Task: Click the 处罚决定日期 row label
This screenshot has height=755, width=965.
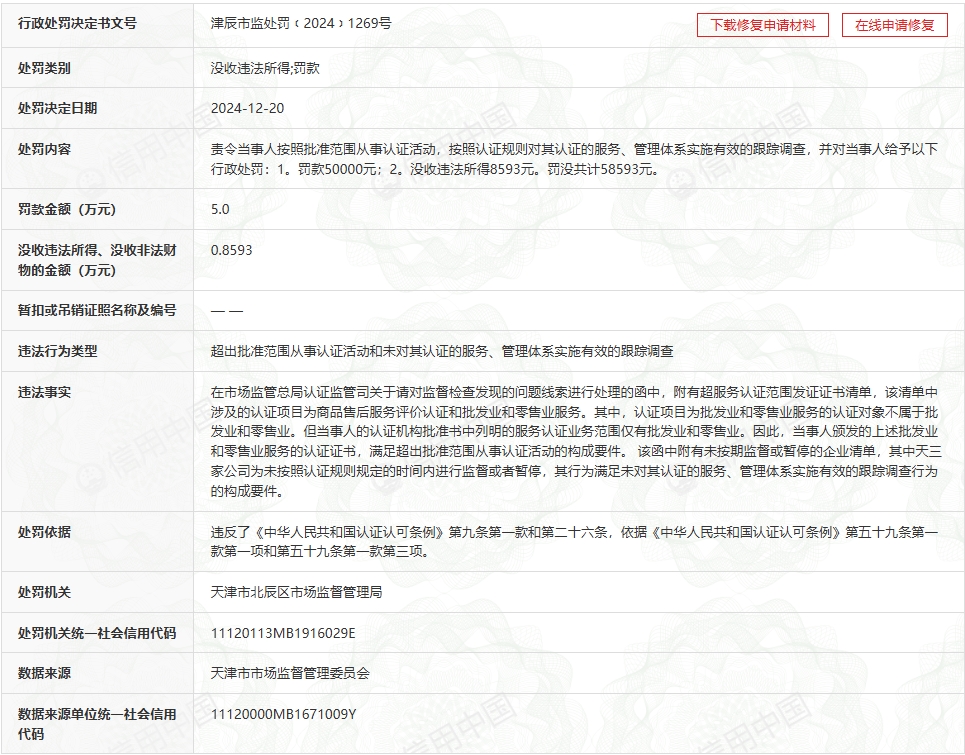Action: coord(58,108)
